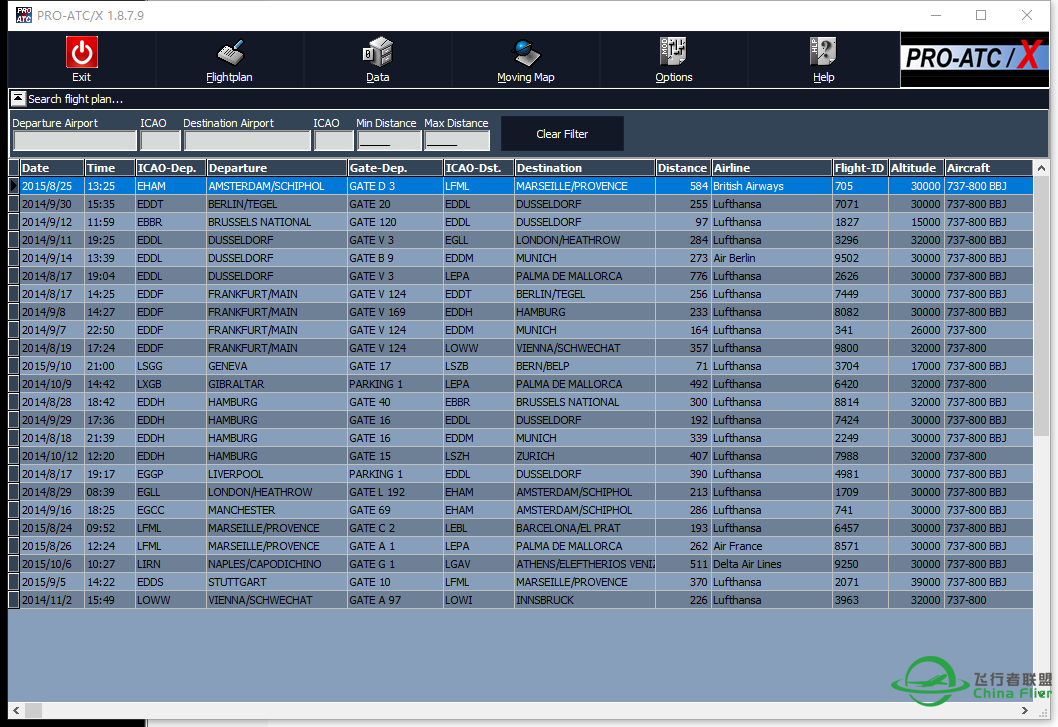Sort the list by the Airline column

click(772, 167)
